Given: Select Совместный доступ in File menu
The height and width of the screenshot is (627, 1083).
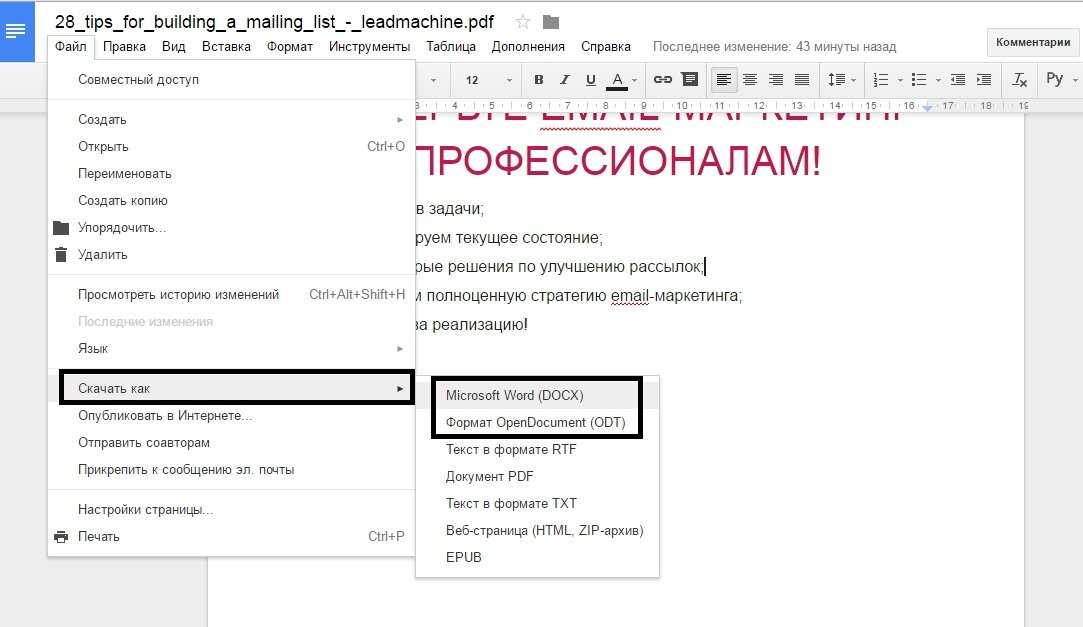Looking at the screenshot, I should pos(231,79).
